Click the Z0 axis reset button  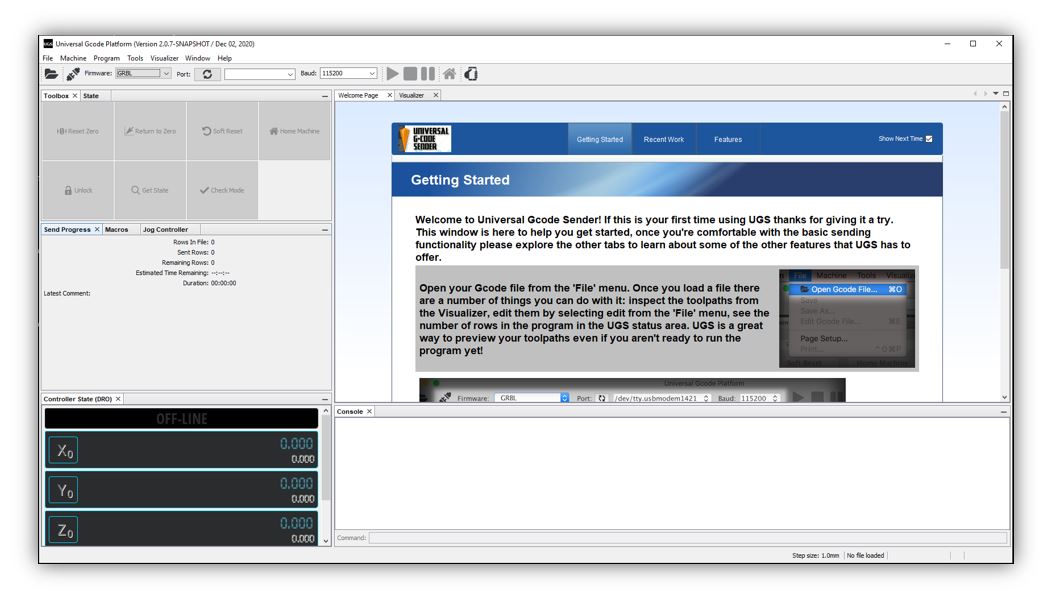pyautogui.click(x=64, y=530)
